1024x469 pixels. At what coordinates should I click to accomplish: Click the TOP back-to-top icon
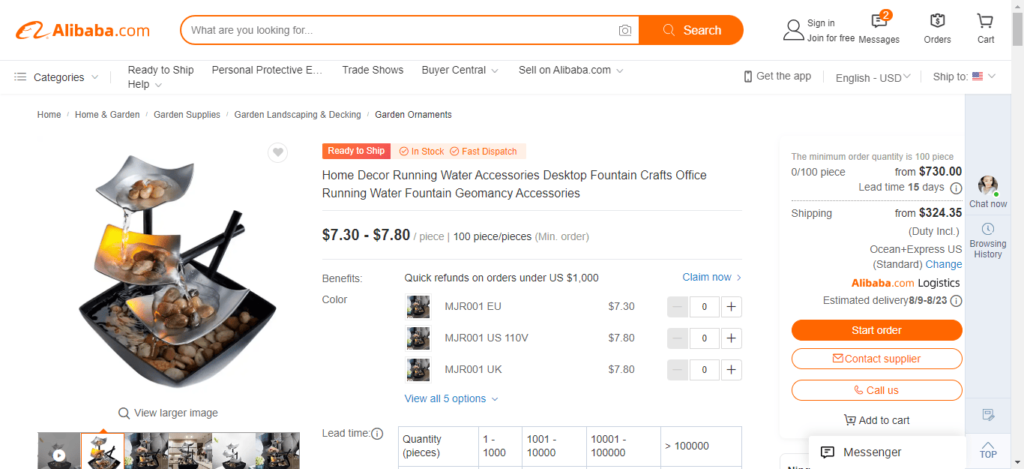point(987,449)
